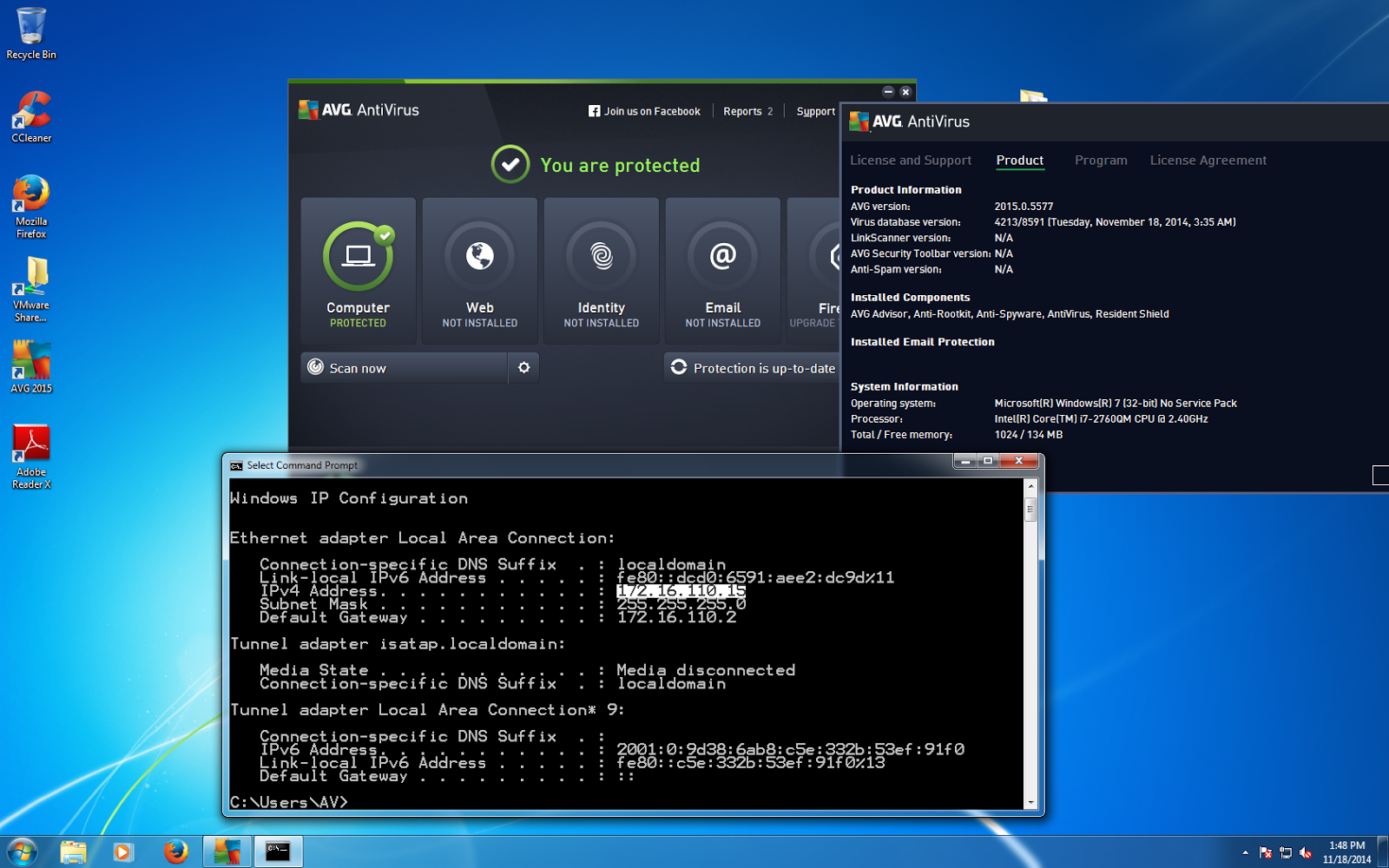Image resolution: width=1389 pixels, height=868 pixels.
Task: Minimize the AVG main window
Action: pyautogui.click(x=888, y=92)
